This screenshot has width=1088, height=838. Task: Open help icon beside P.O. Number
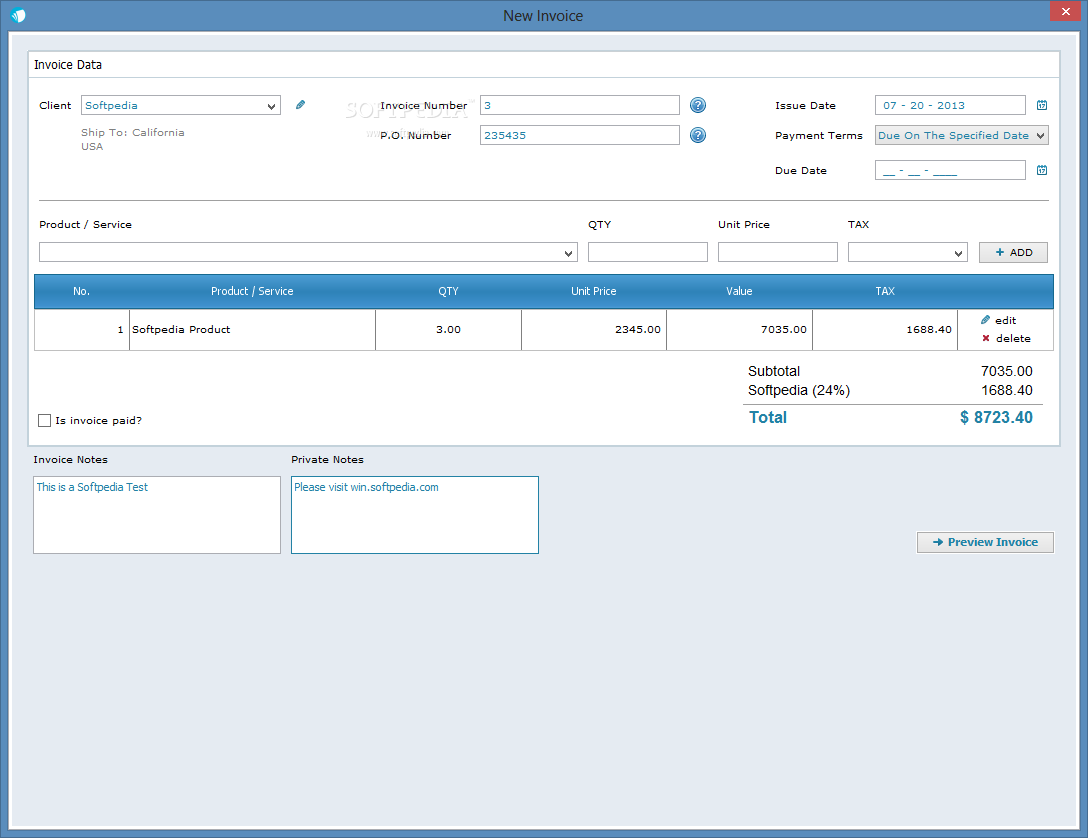point(698,135)
